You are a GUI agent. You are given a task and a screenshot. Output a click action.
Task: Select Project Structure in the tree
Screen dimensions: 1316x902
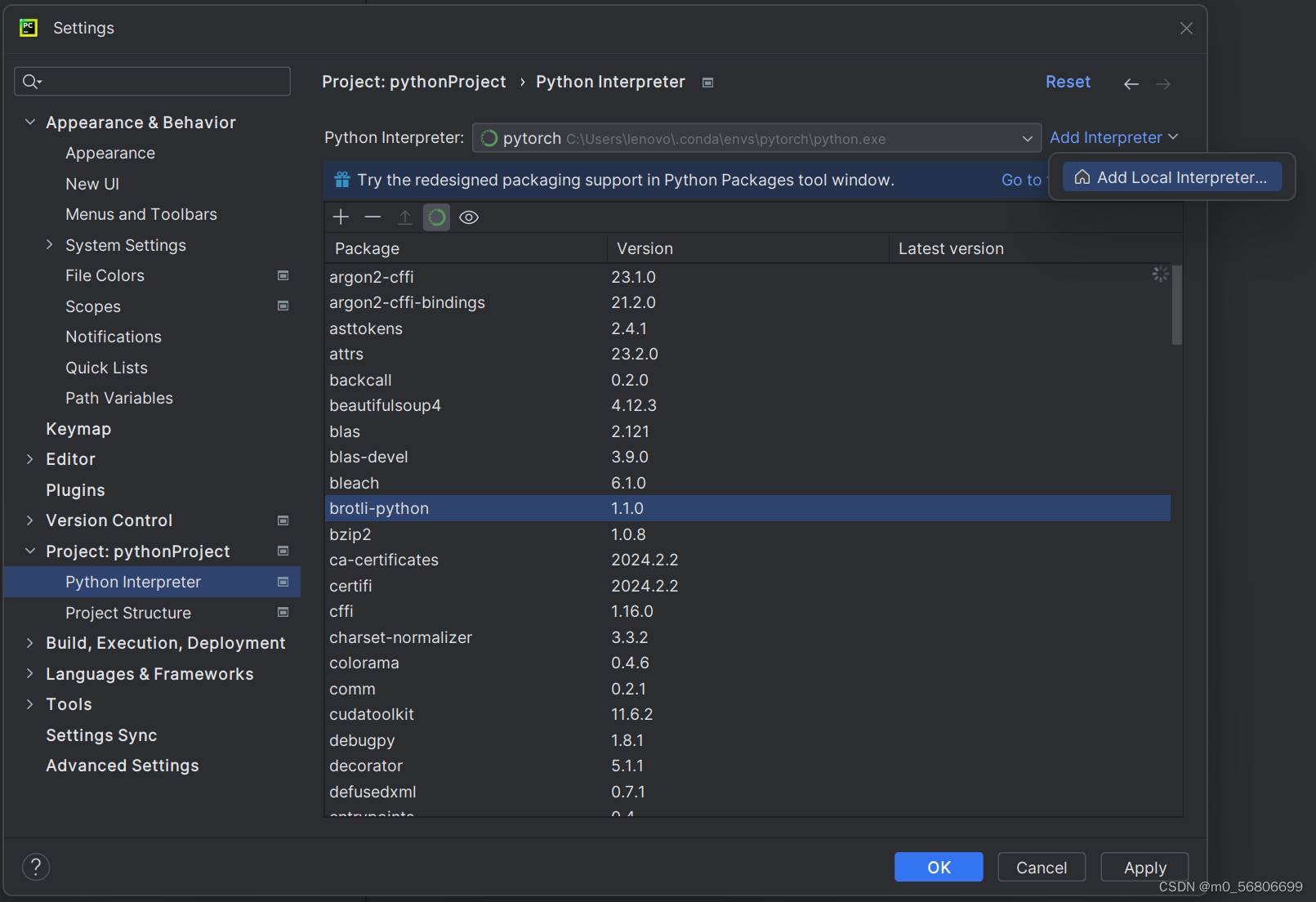pyautogui.click(x=128, y=613)
